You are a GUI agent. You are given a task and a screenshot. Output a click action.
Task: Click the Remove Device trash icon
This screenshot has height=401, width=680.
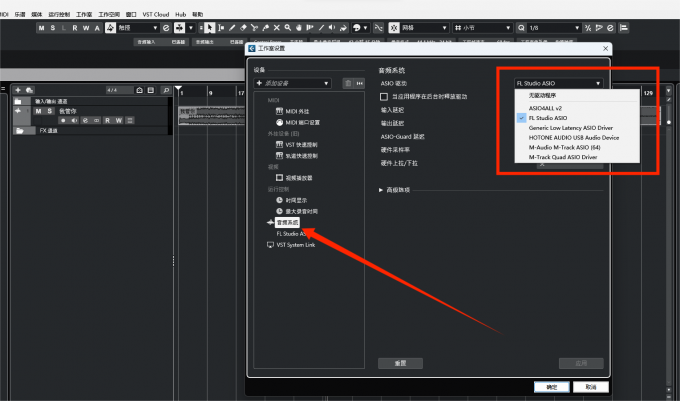[x=348, y=83]
